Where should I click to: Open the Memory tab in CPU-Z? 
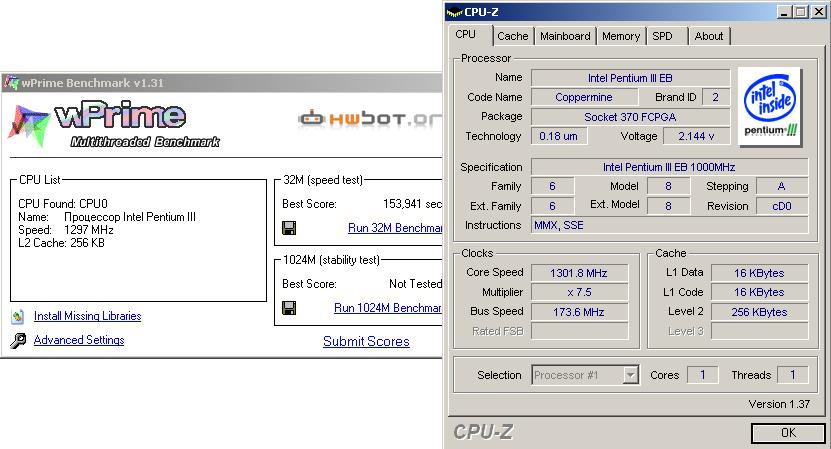point(621,36)
